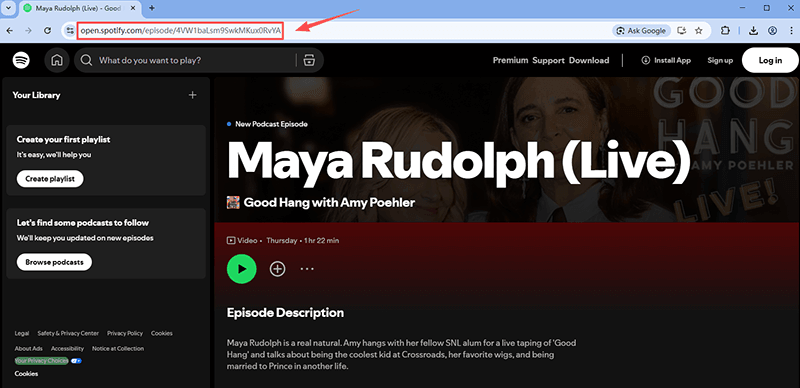Open the Privacy Policy footer link

coord(125,333)
